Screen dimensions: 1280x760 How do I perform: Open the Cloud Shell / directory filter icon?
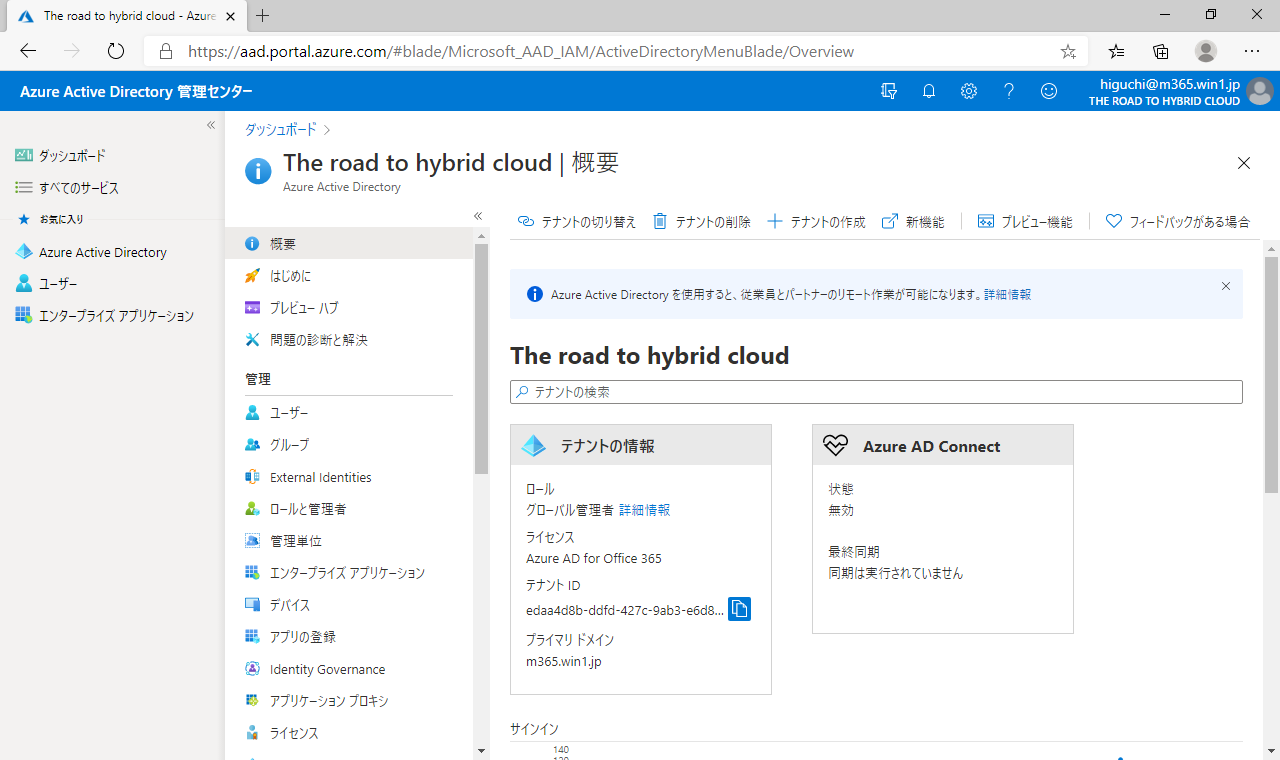(889, 91)
